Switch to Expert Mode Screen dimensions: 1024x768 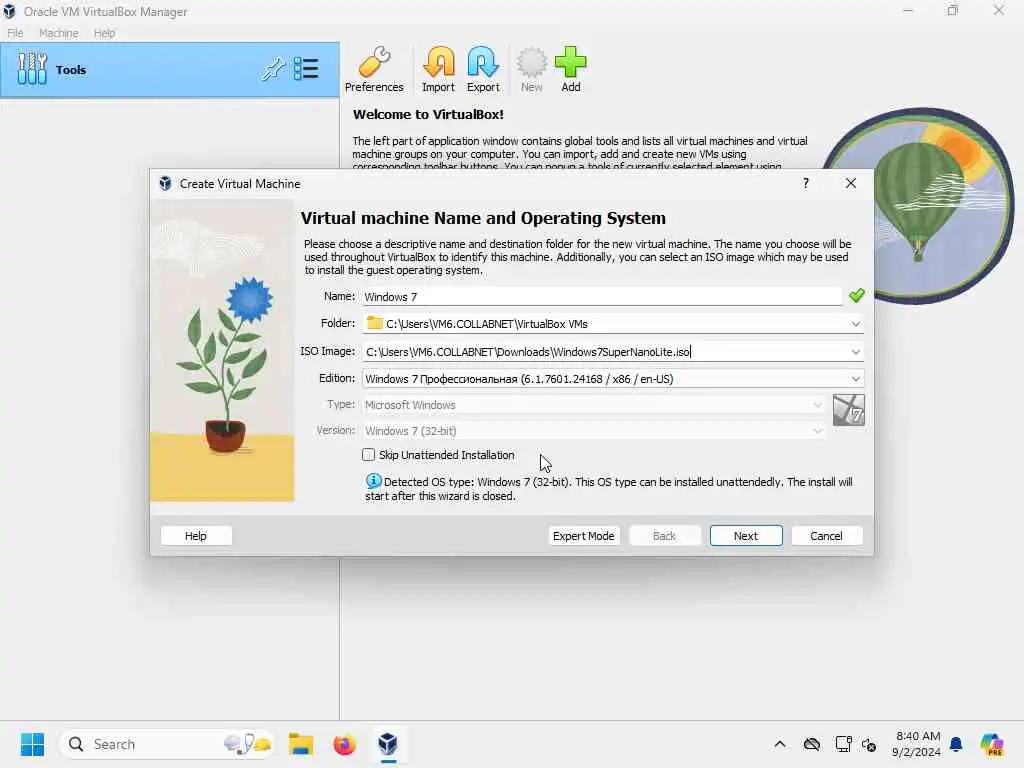(x=584, y=536)
